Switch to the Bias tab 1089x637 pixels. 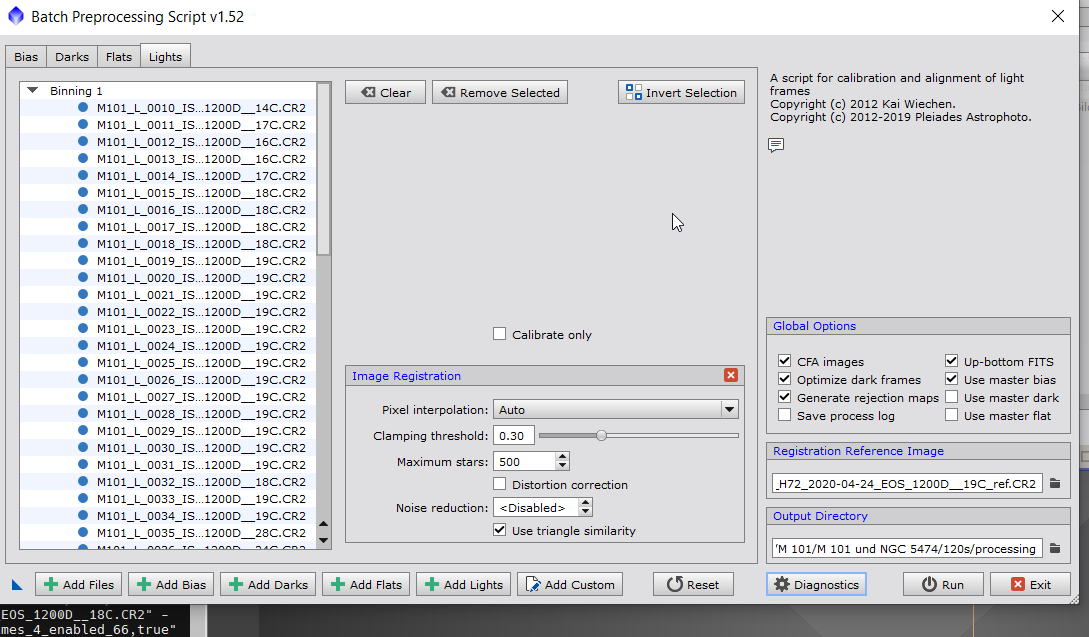[x=26, y=57]
